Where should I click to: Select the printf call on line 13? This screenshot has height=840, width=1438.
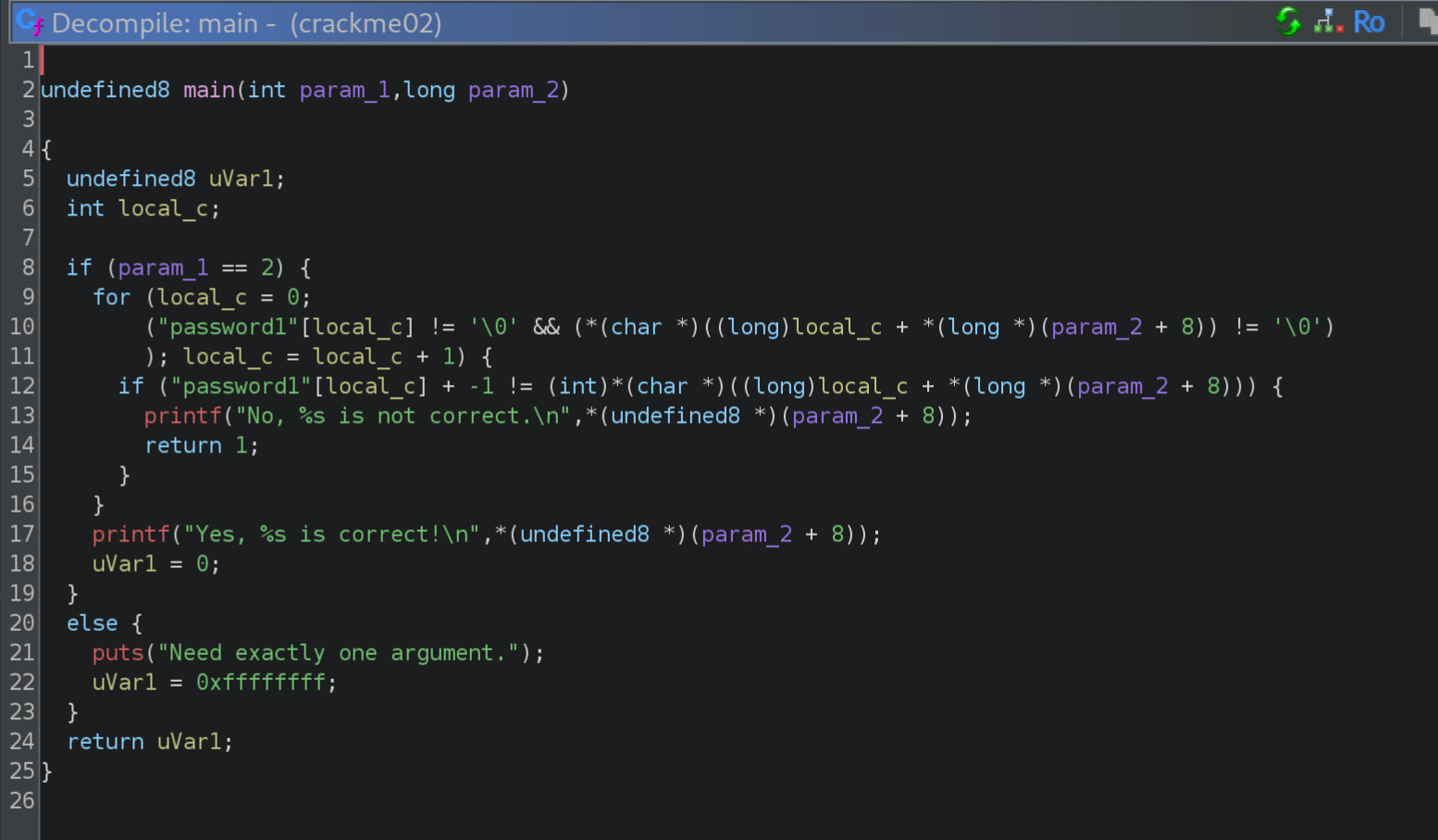(182, 415)
